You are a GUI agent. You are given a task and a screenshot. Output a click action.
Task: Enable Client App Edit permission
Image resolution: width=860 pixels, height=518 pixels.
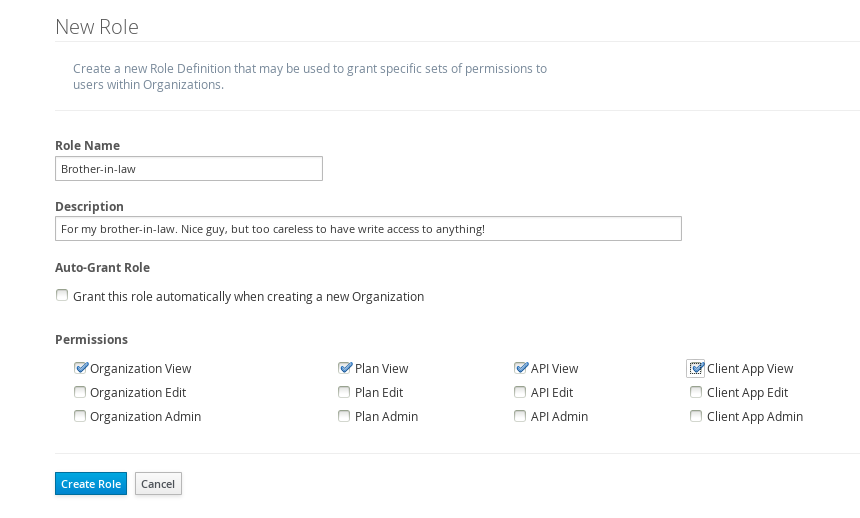(697, 392)
